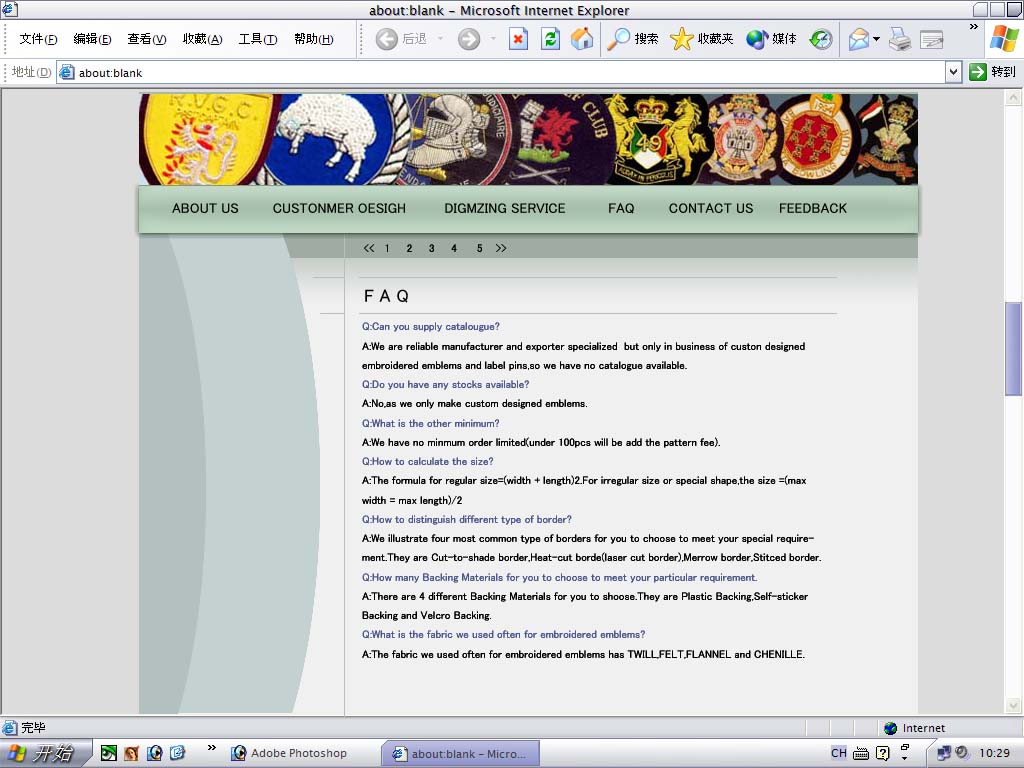Open the 收藏(A) menu
Screen dimensions: 1024x768
point(202,39)
